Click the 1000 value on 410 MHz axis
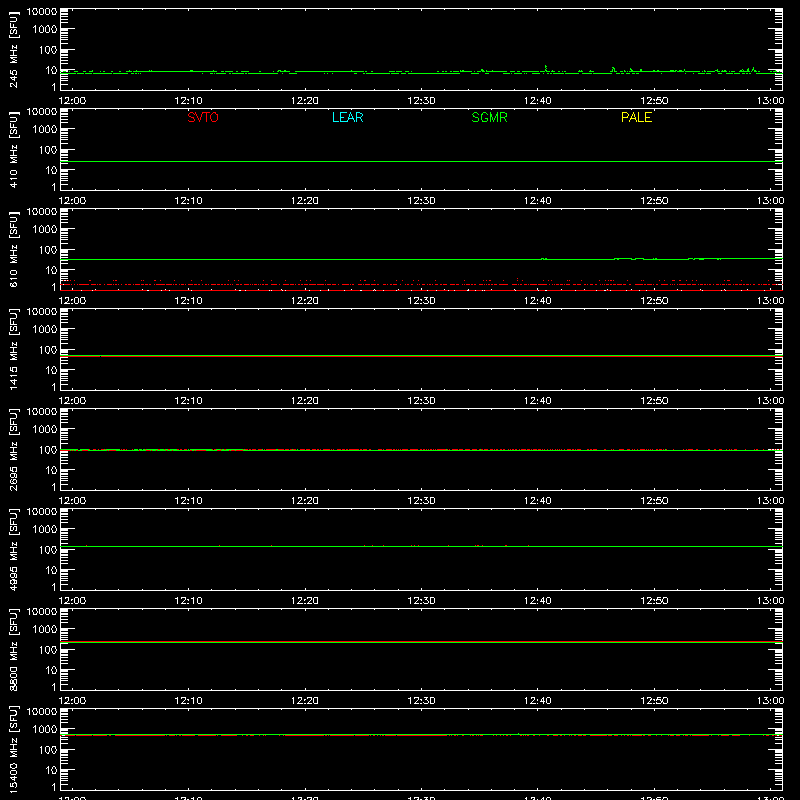 point(45,130)
